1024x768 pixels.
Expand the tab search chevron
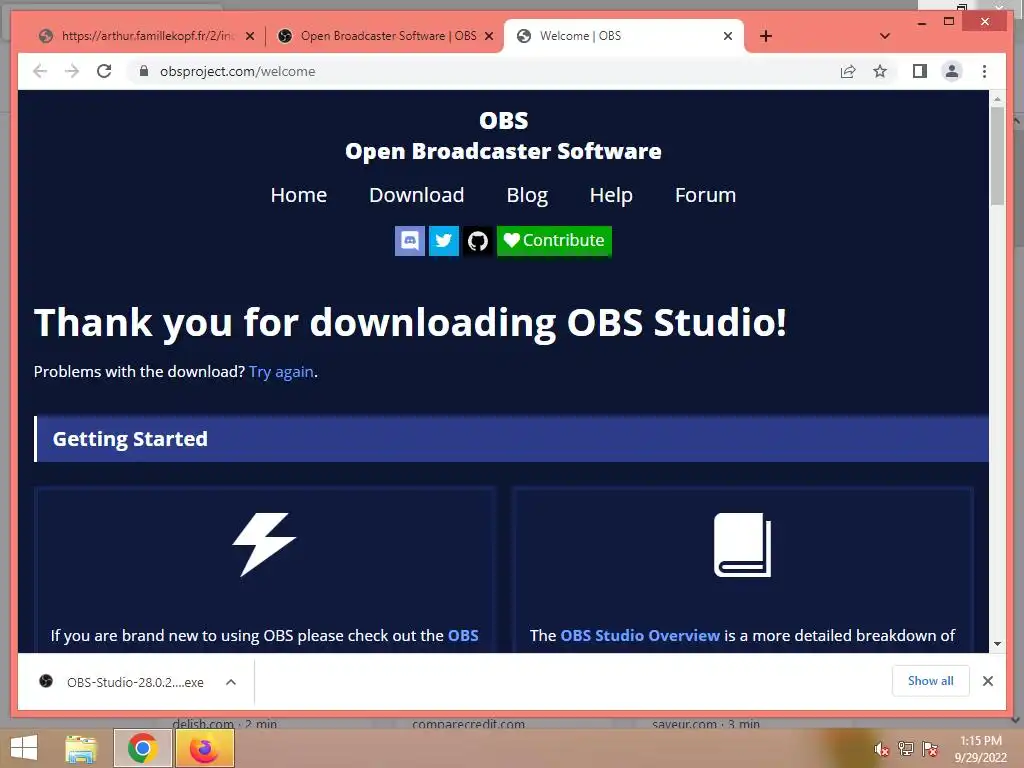tap(885, 36)
